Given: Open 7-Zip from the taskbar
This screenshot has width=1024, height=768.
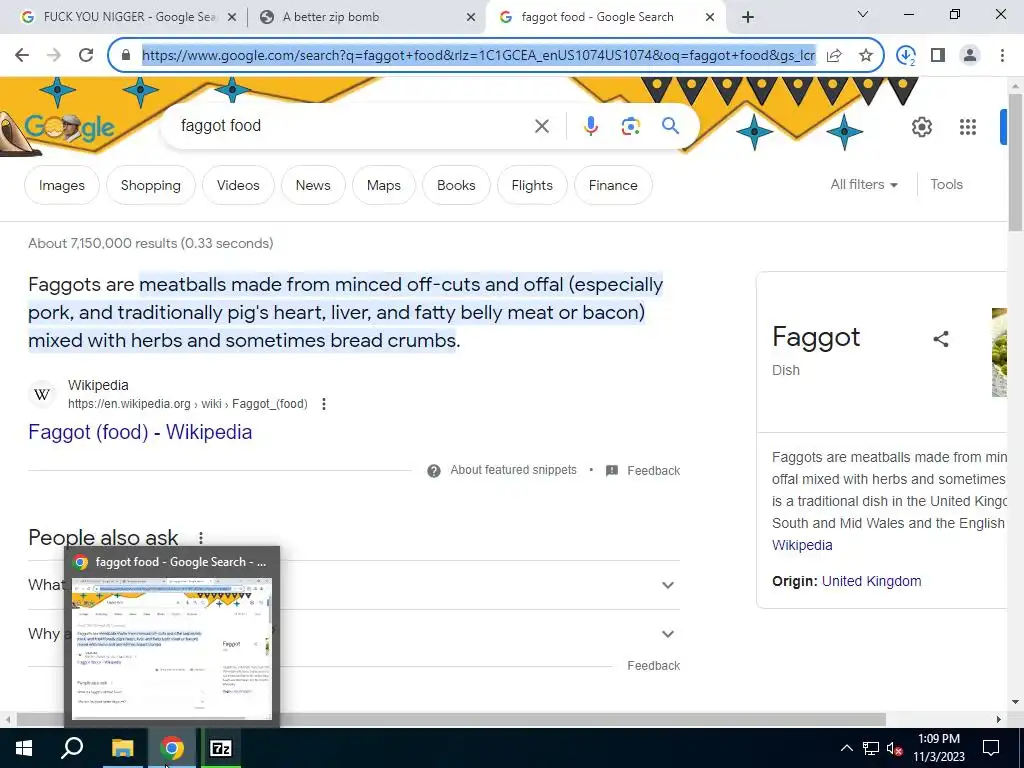Looking at the screenshot, I should (x=221, y=748).
